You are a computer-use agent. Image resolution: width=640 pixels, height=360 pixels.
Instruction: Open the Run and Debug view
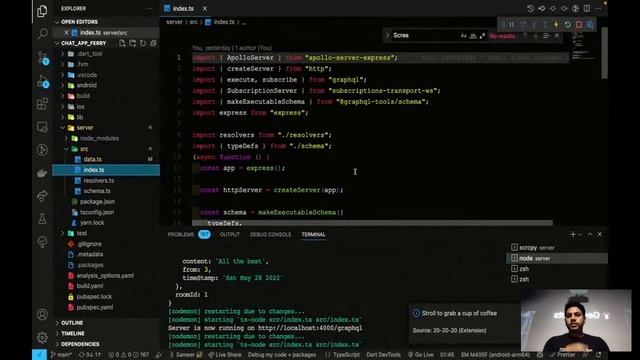click(42, 81)
